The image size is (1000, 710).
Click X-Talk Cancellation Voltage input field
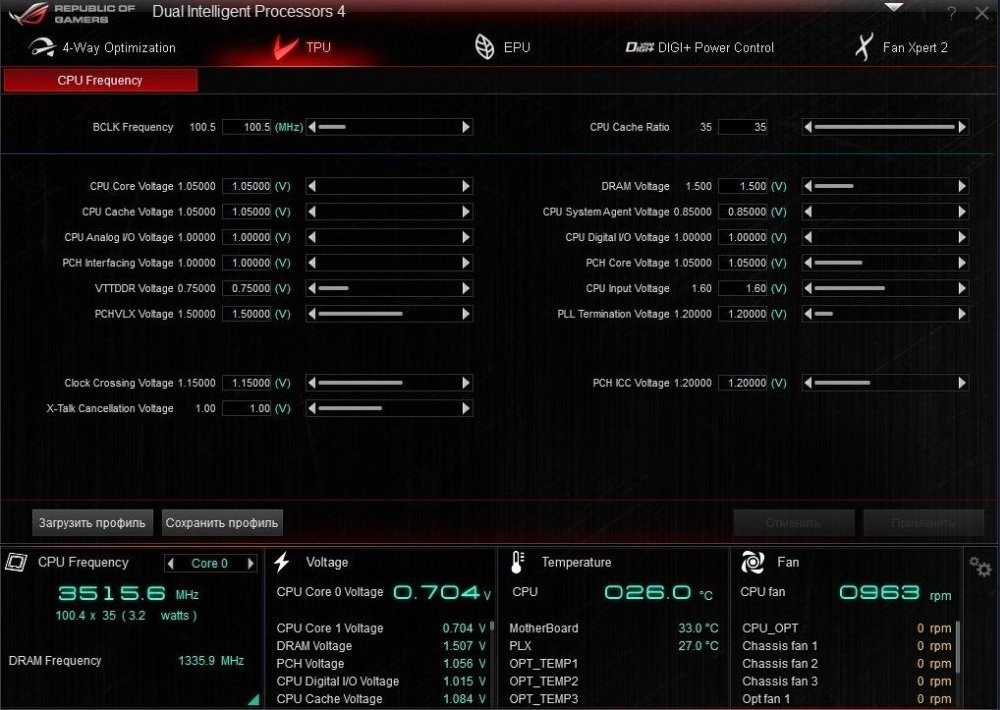[x=247, y=408]
